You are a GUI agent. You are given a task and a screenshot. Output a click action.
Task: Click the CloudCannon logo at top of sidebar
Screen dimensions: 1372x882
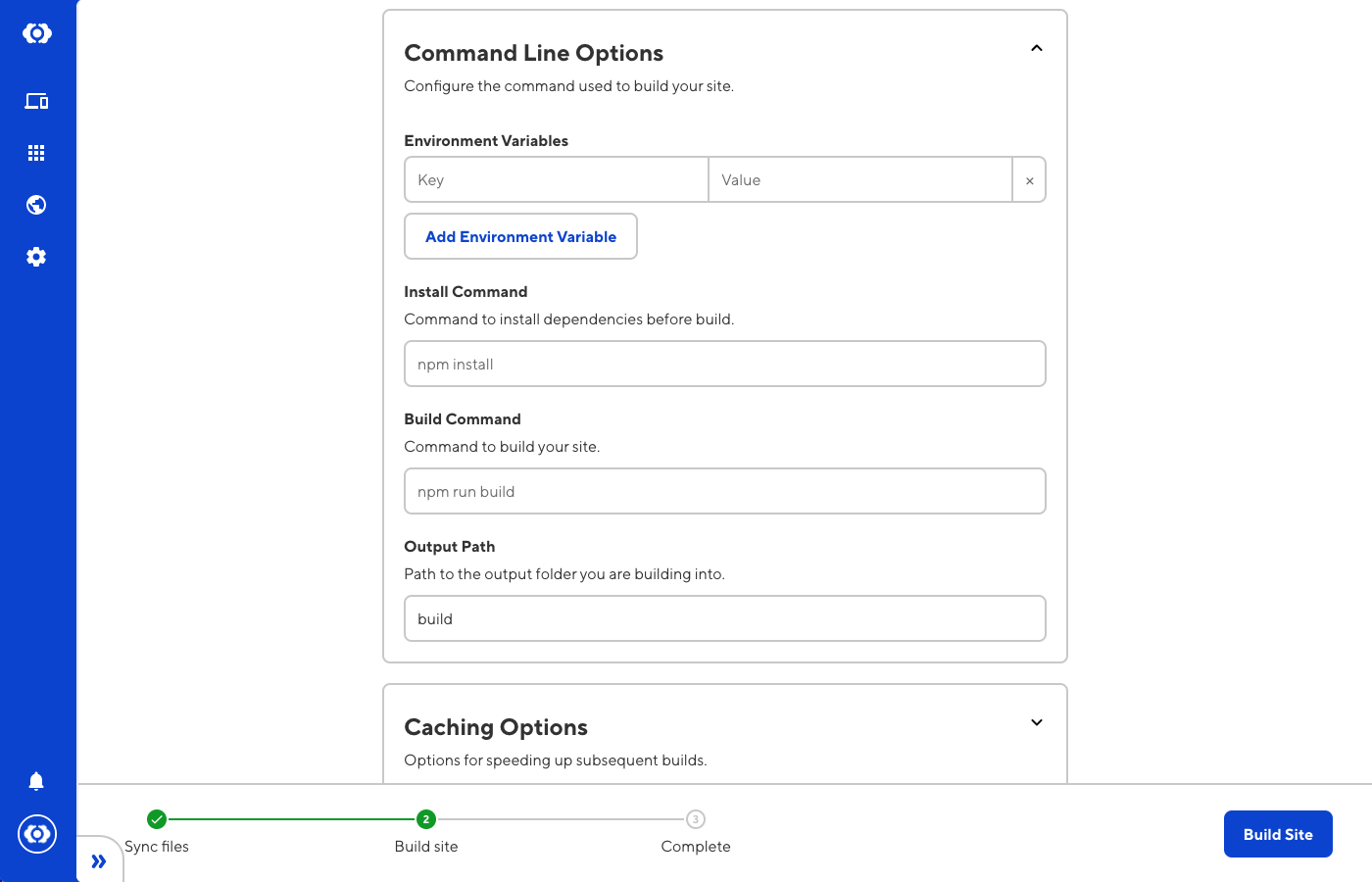coord(37,33)
